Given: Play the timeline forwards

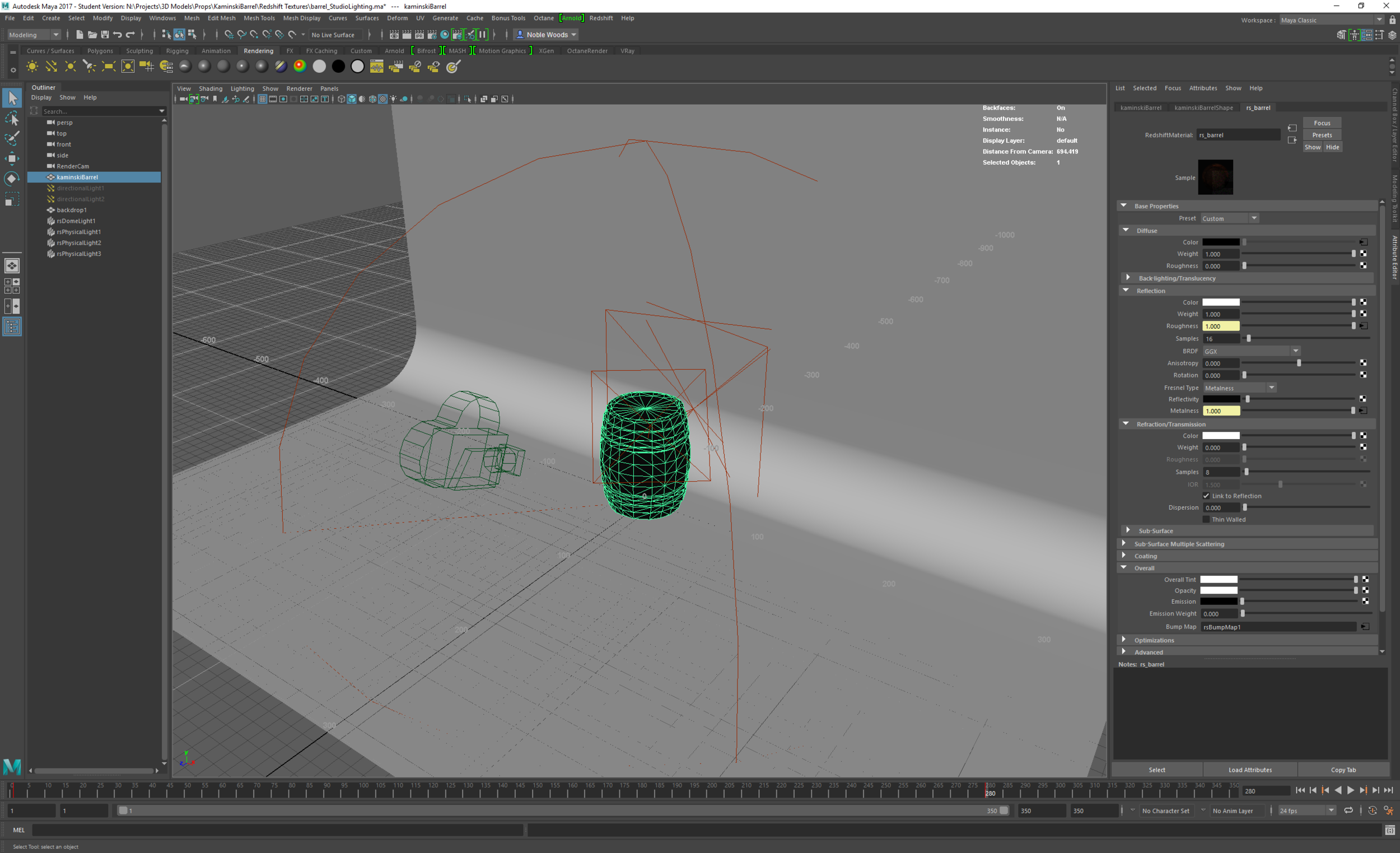Looking at the screenshot, I should coord(1350,790).
